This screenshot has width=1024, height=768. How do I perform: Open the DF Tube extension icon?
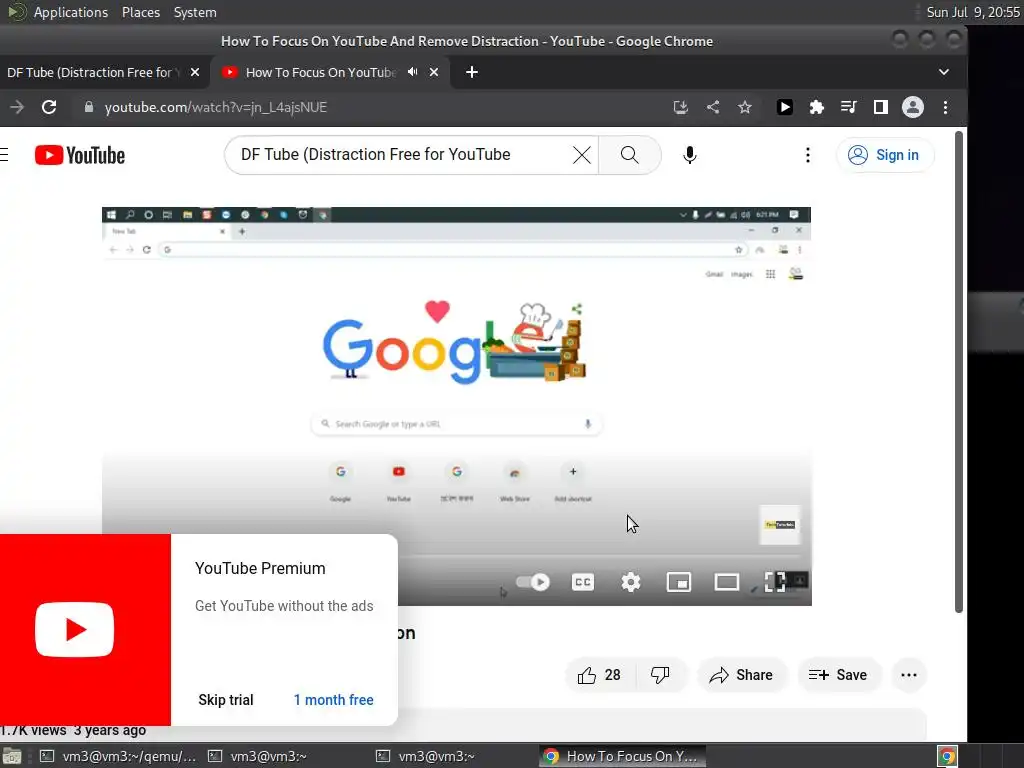(x=785, y=107)
